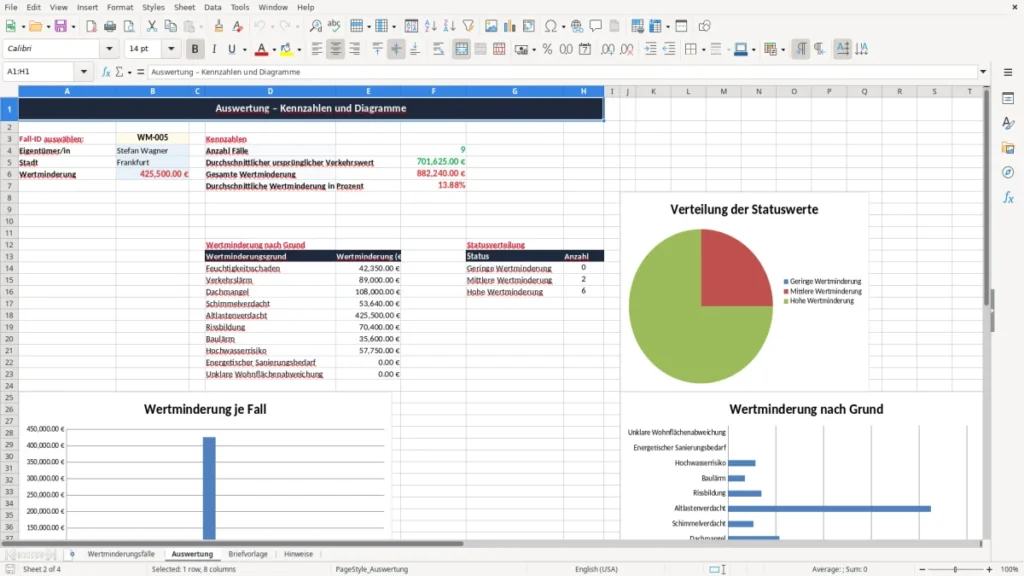
Task: Clear direct formatting
Action: click(238, 26)
